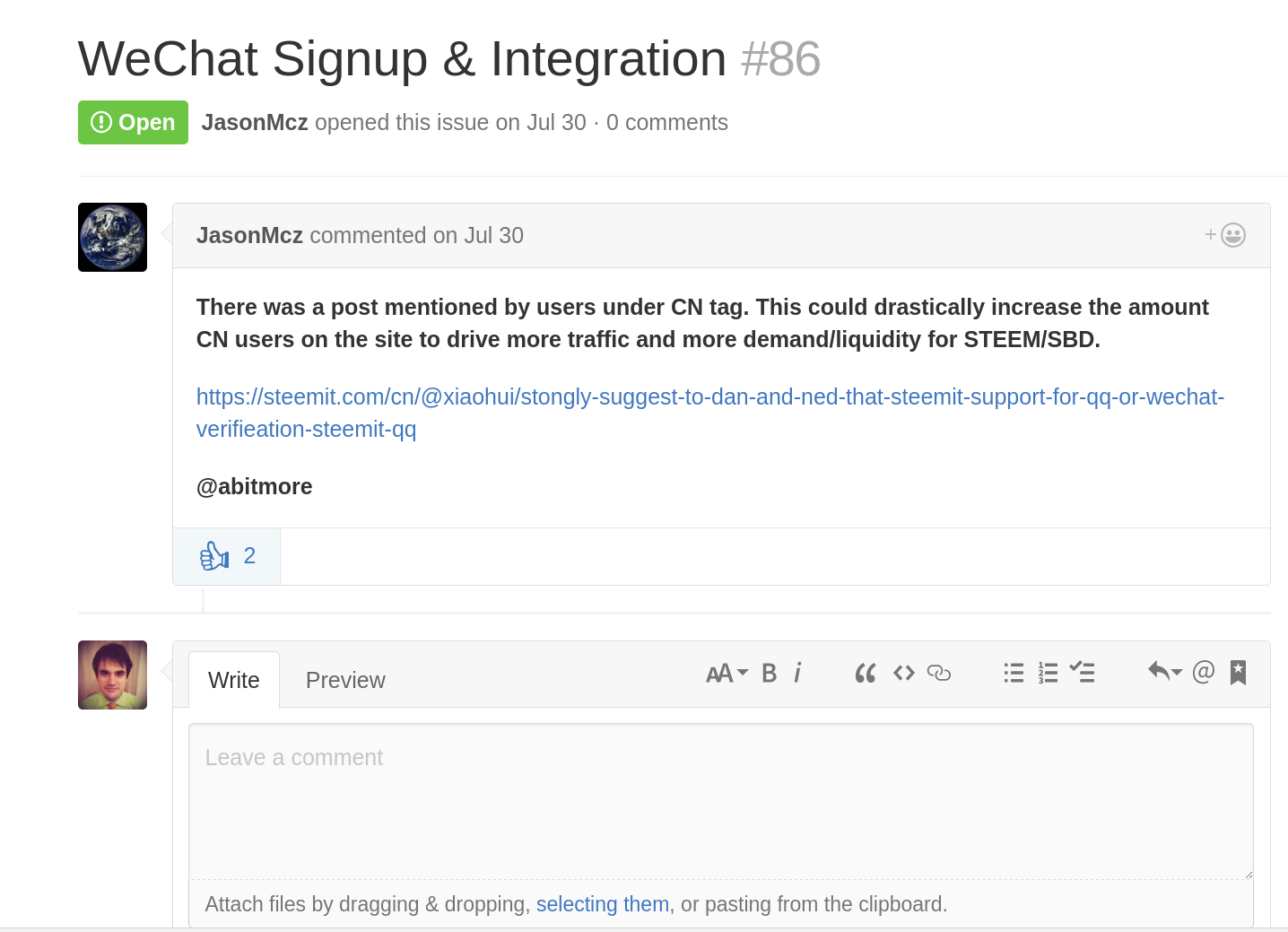Click the commented on Jul 30 timestamp

tap(417, 235)
